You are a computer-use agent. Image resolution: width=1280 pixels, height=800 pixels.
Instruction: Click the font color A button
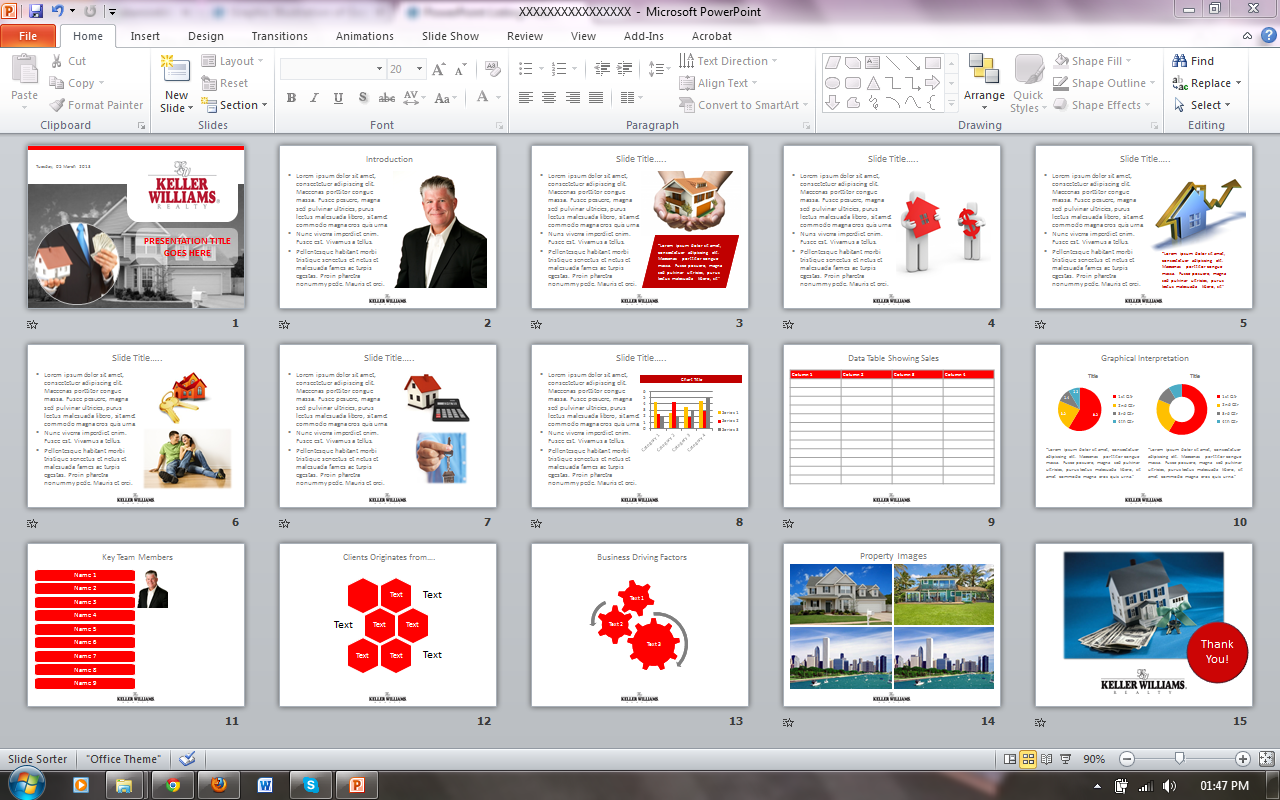click(484, 98)
